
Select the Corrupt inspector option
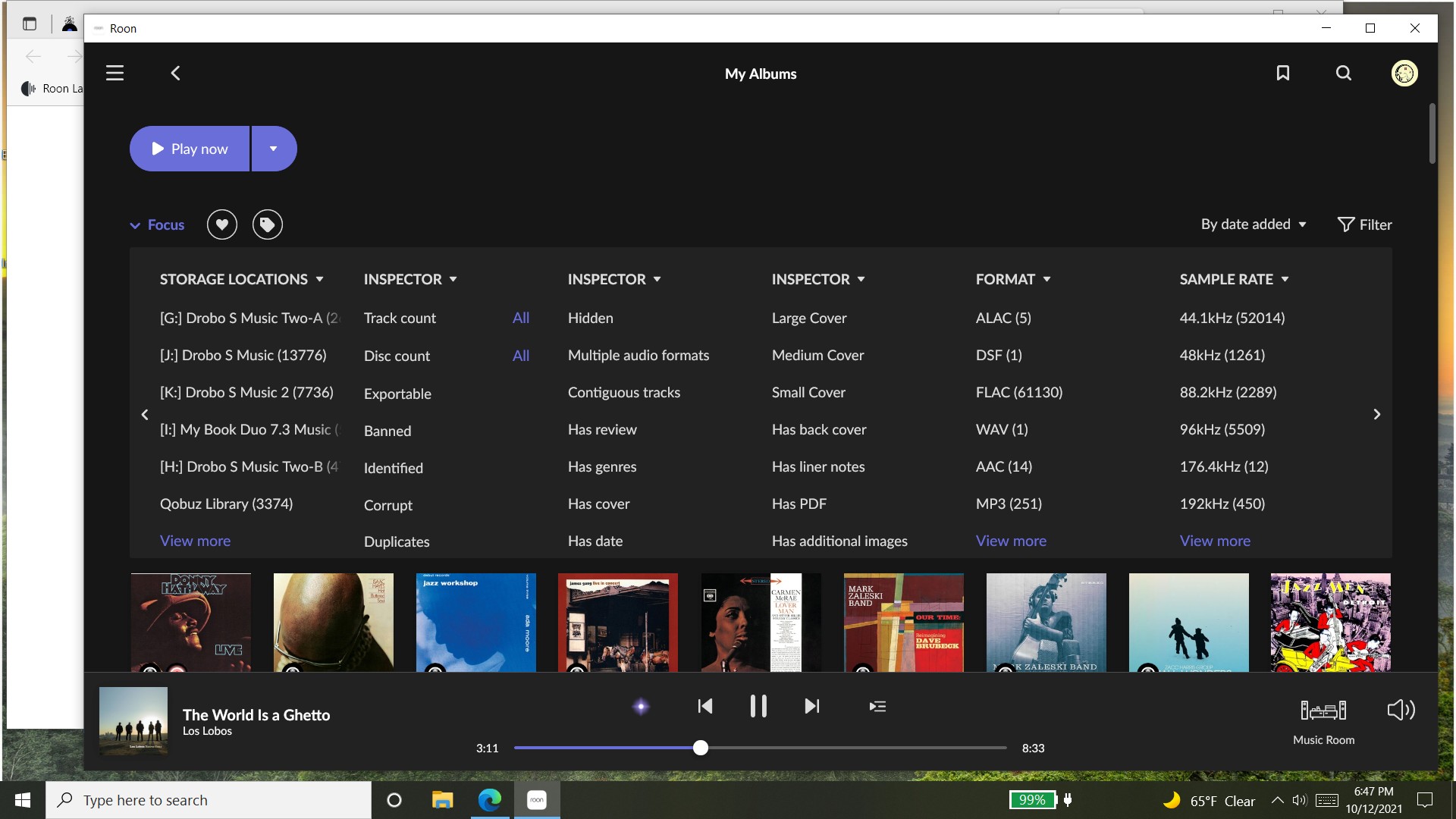pos(388,505)
